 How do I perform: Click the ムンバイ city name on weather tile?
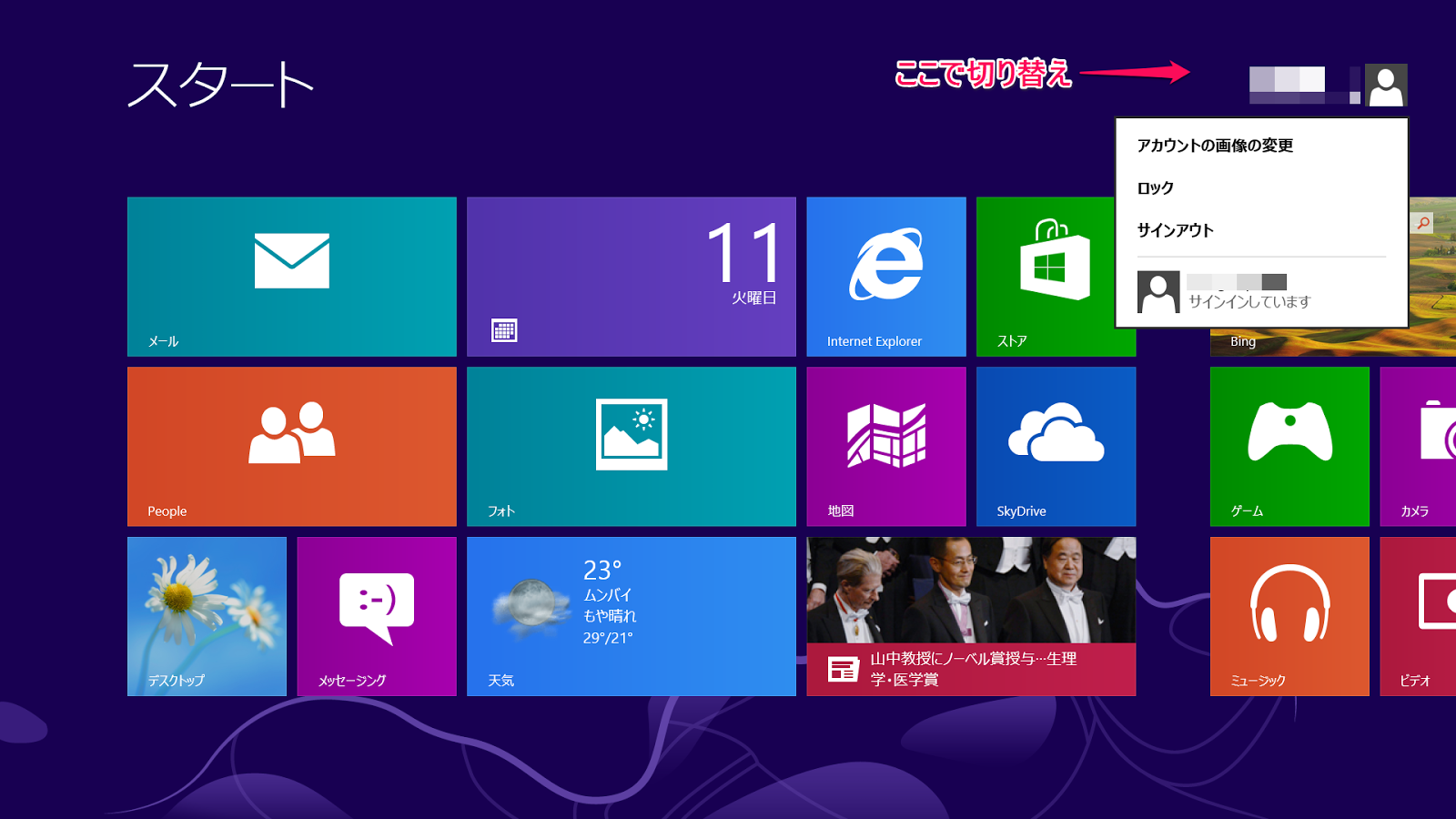(x=607, y=595)
